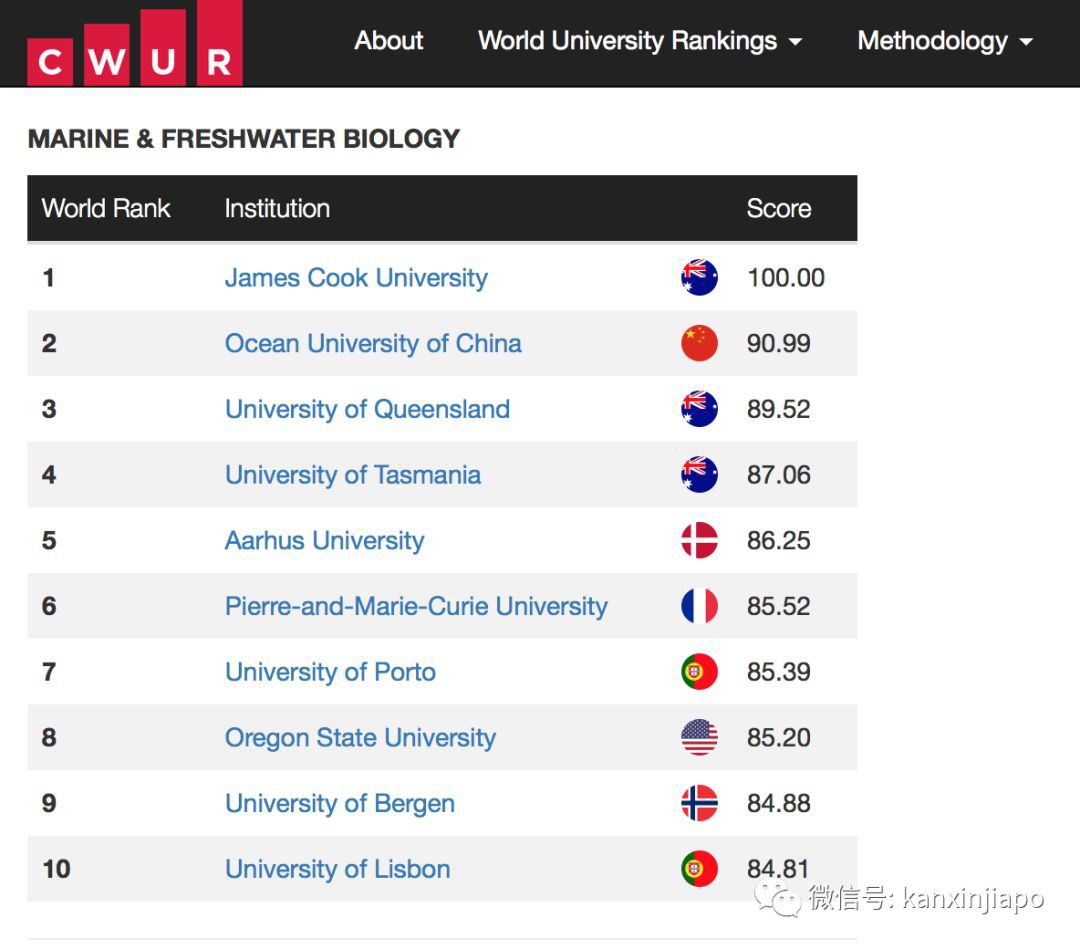
Task: Click the Portugal flag beside University of Porto
Action: click(x=699, y=672)
